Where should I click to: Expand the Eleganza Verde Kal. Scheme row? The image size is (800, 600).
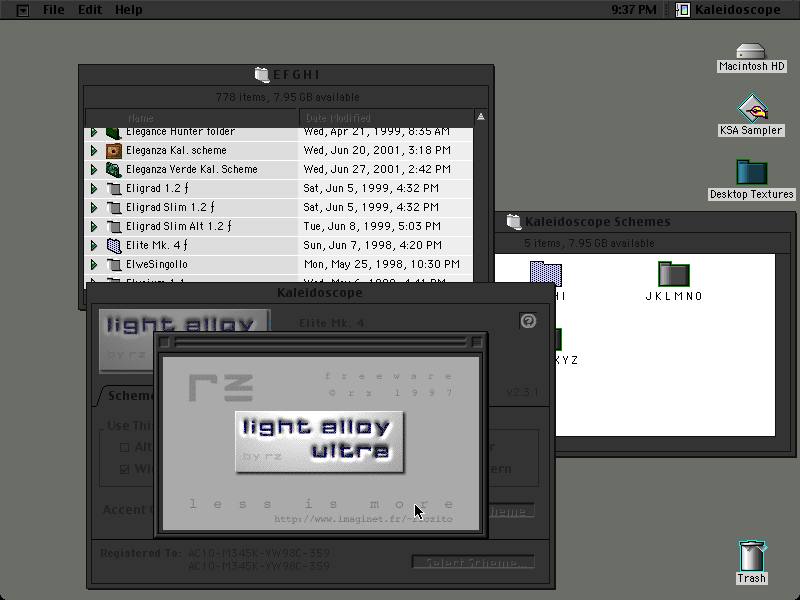click(x=94, y=169)
